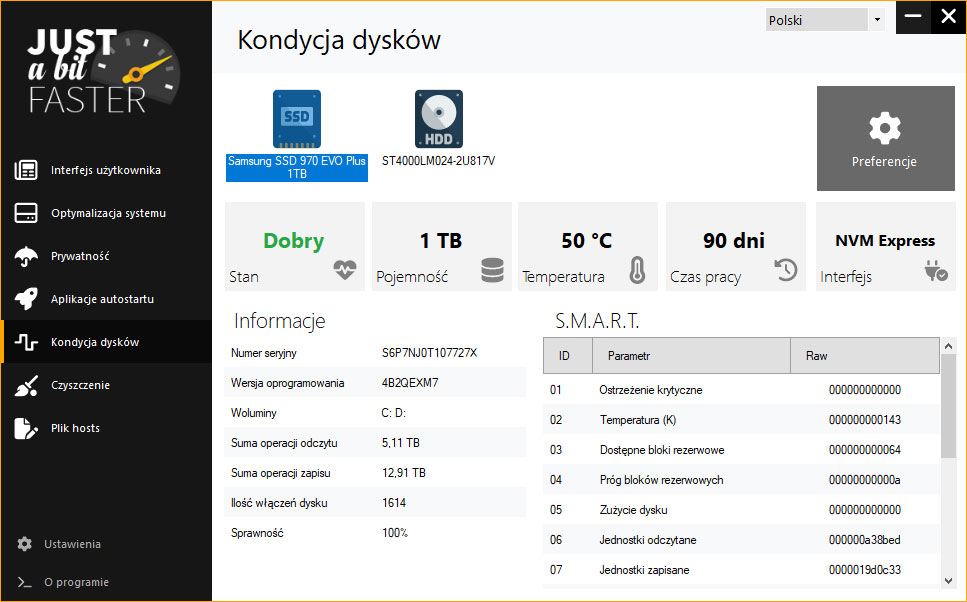Click the Plik hosts file icon
The width and height of the screenshot is (967, 602).
[26, 428]
